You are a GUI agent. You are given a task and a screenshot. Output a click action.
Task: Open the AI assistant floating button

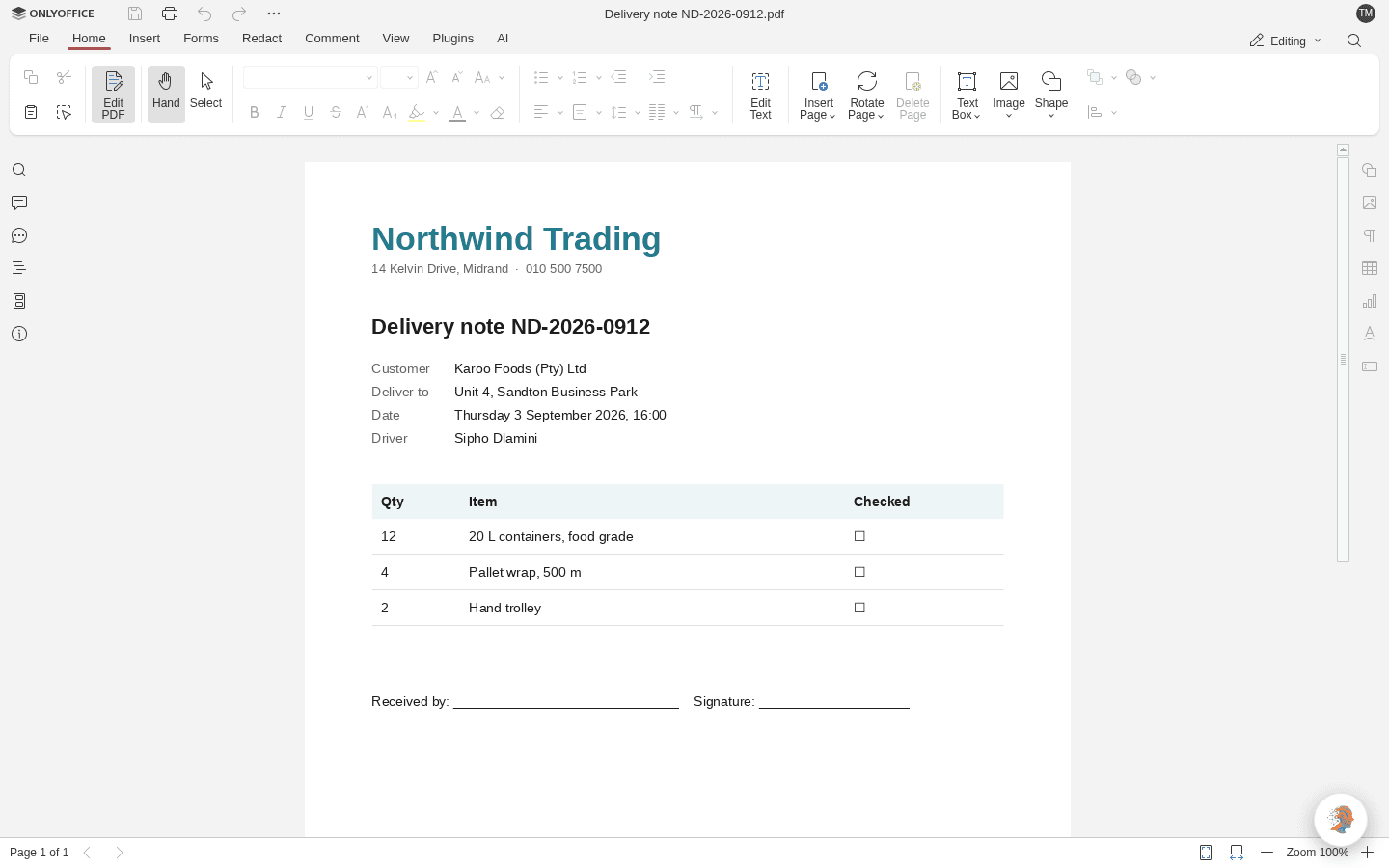(x=1341, y=820)
